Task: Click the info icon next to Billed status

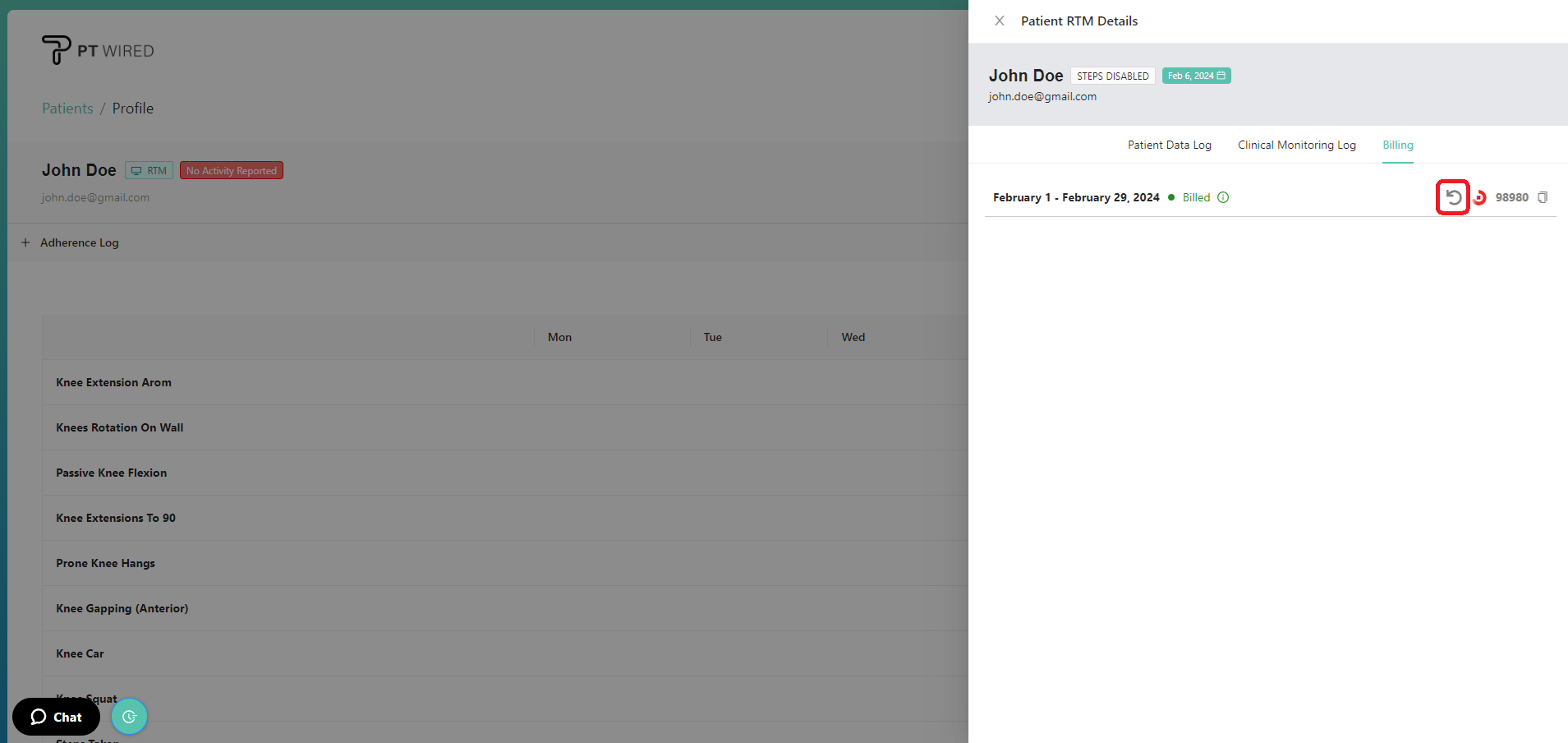Action: tap(1223, 197)
